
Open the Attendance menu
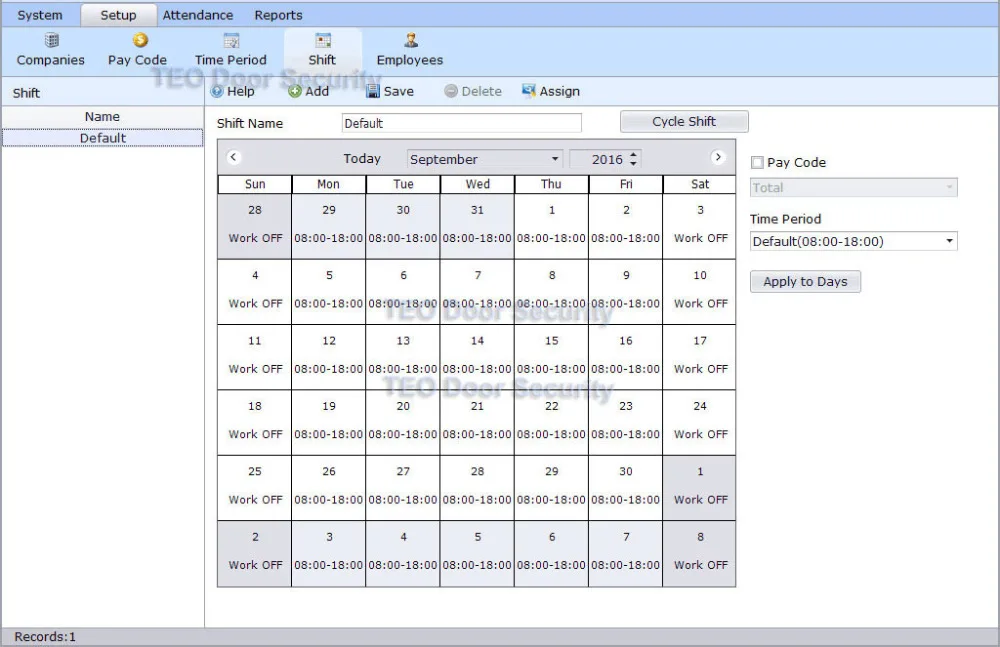(x=198, y=15)
